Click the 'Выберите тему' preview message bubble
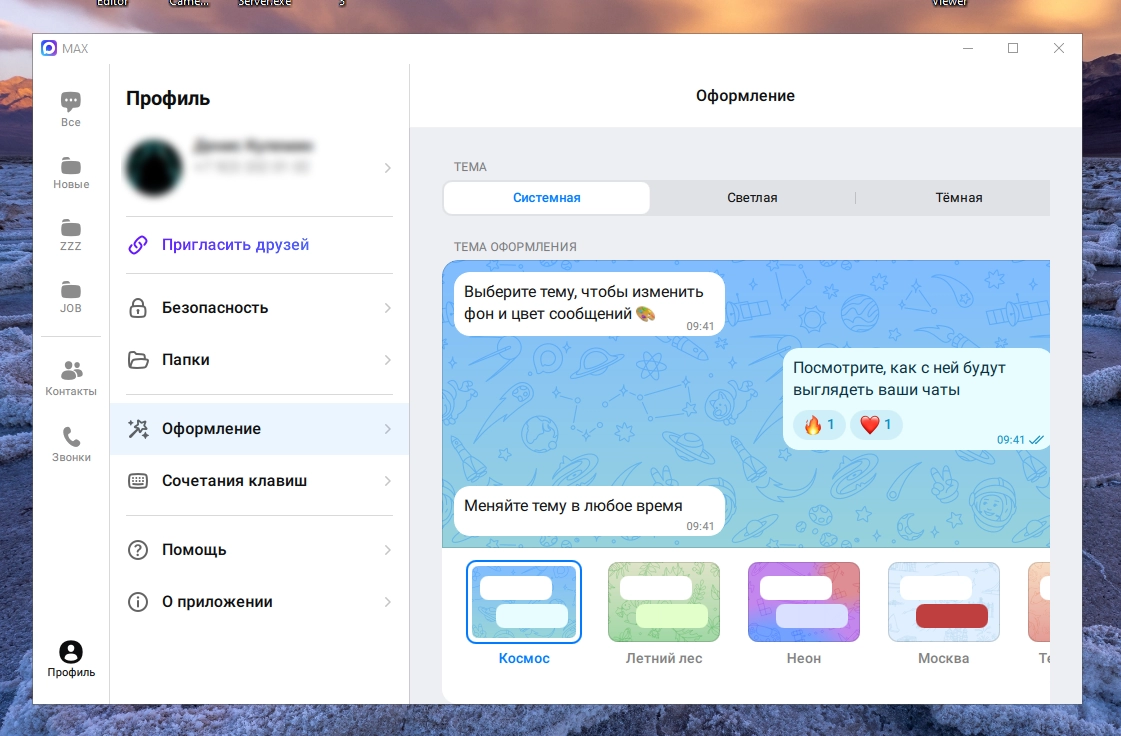This screenshot has height=736, width=1121. point(589,304)
